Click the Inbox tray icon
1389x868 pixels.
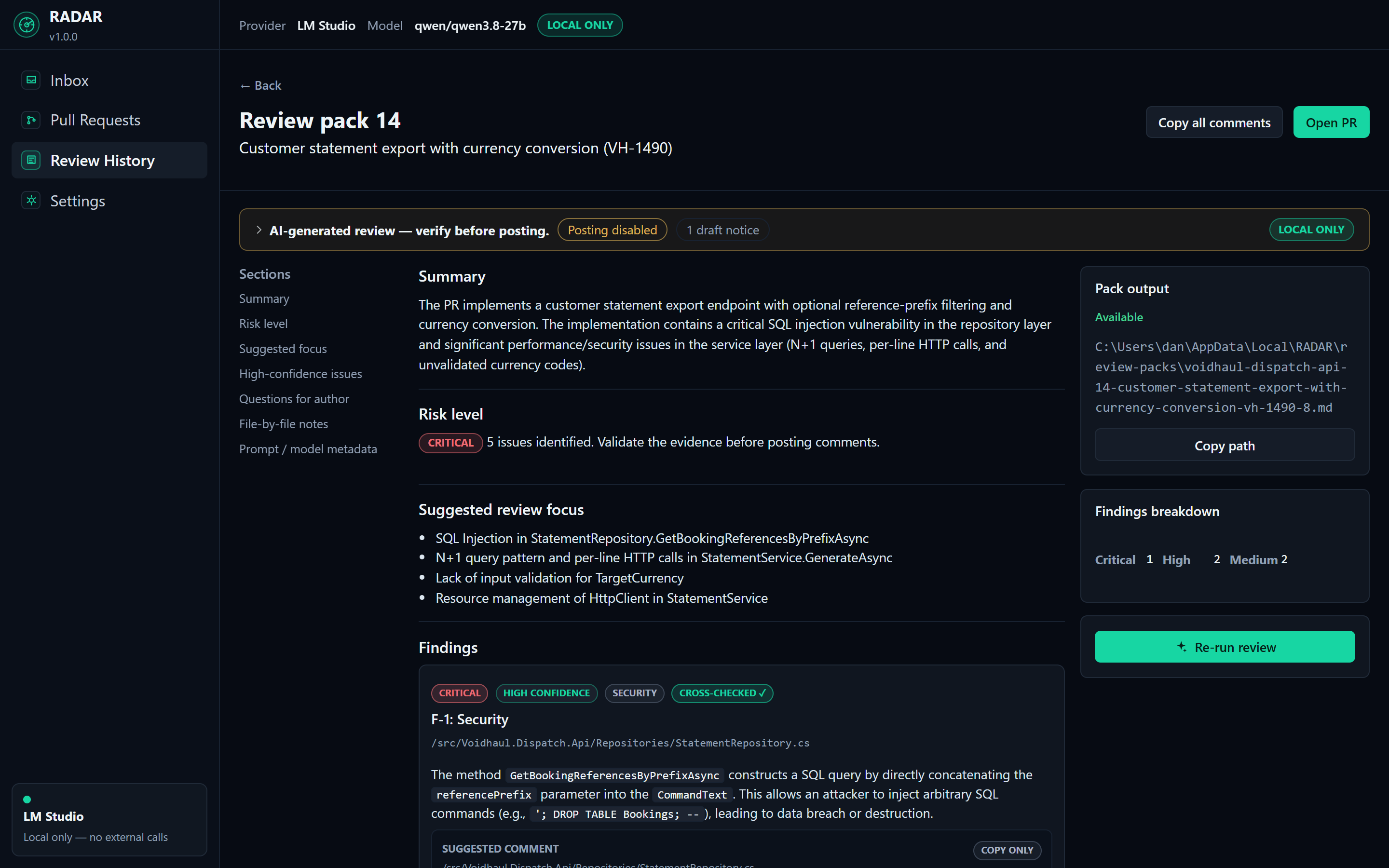31,80
